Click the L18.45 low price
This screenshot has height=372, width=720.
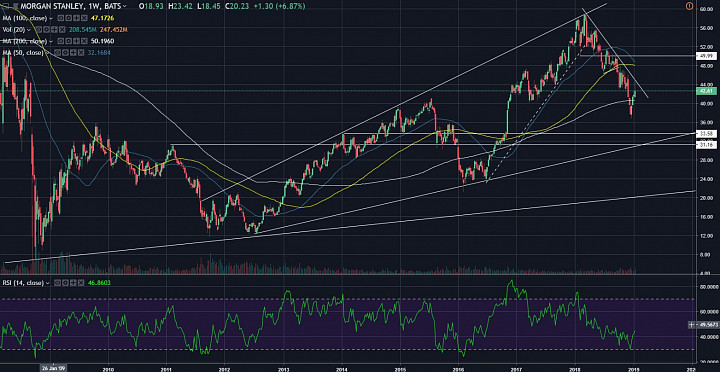pyautogui.click(x=209, y=6)
